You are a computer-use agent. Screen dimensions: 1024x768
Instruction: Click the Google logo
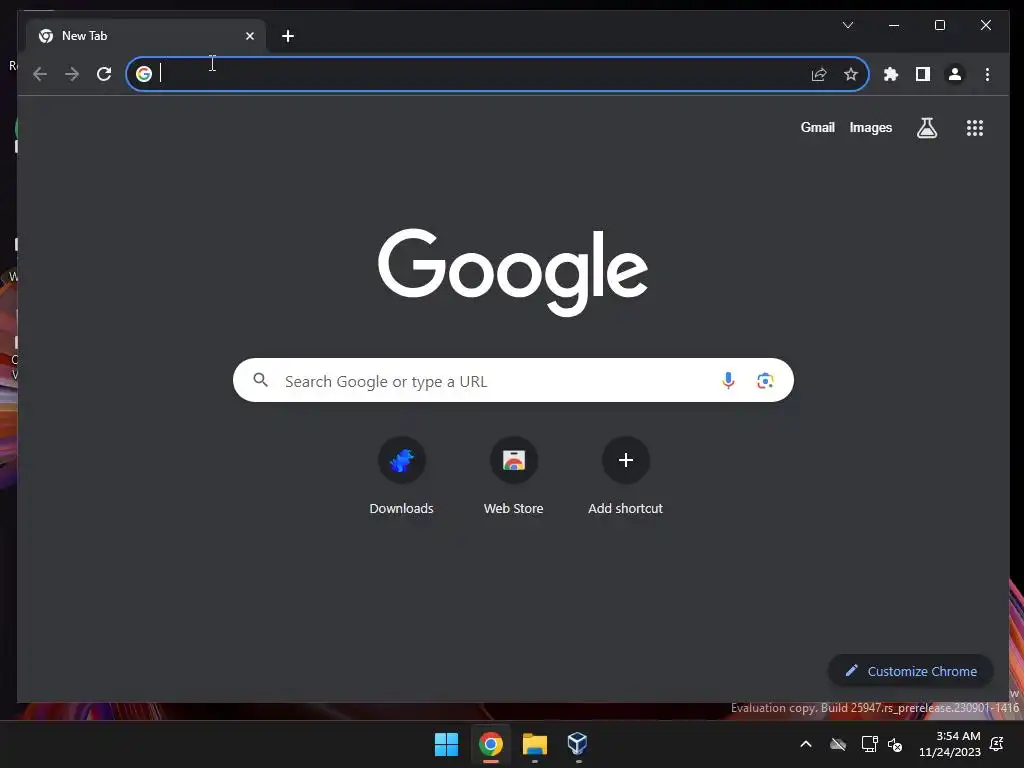(513, 272)
